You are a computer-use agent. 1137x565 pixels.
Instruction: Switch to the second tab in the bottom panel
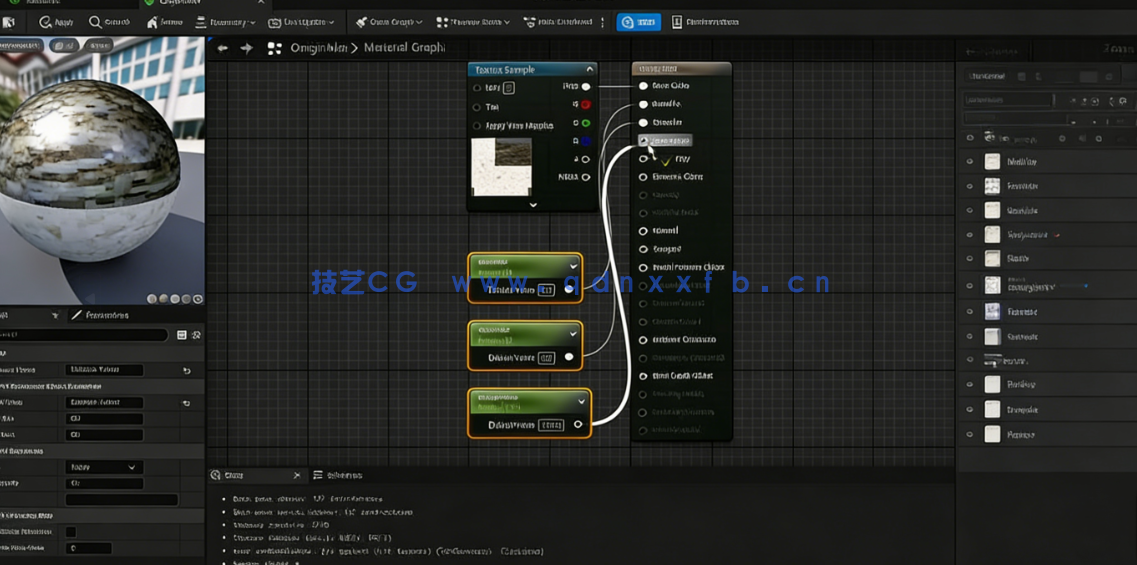pyautogui.click(x=337, y=475)
